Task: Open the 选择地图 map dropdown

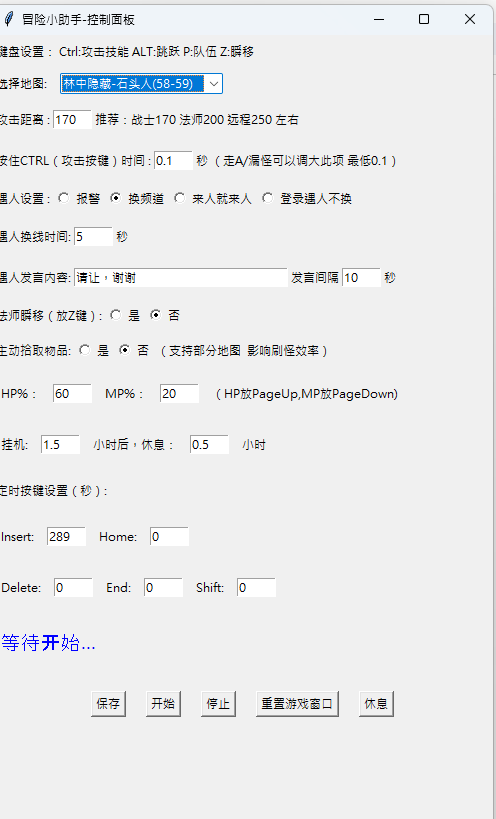Action: pos(141,84)
